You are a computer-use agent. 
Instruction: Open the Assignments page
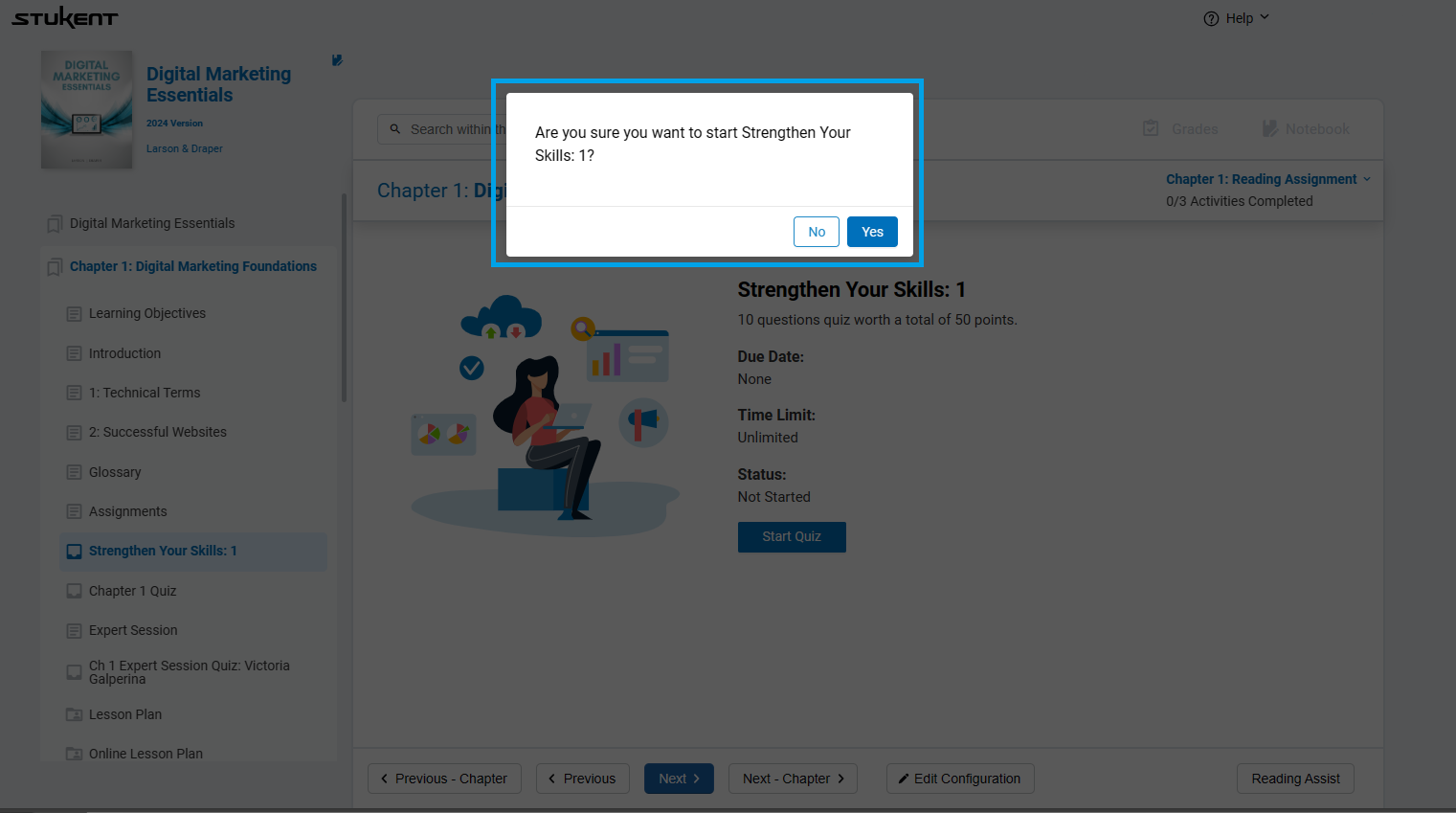pos(128,511)
